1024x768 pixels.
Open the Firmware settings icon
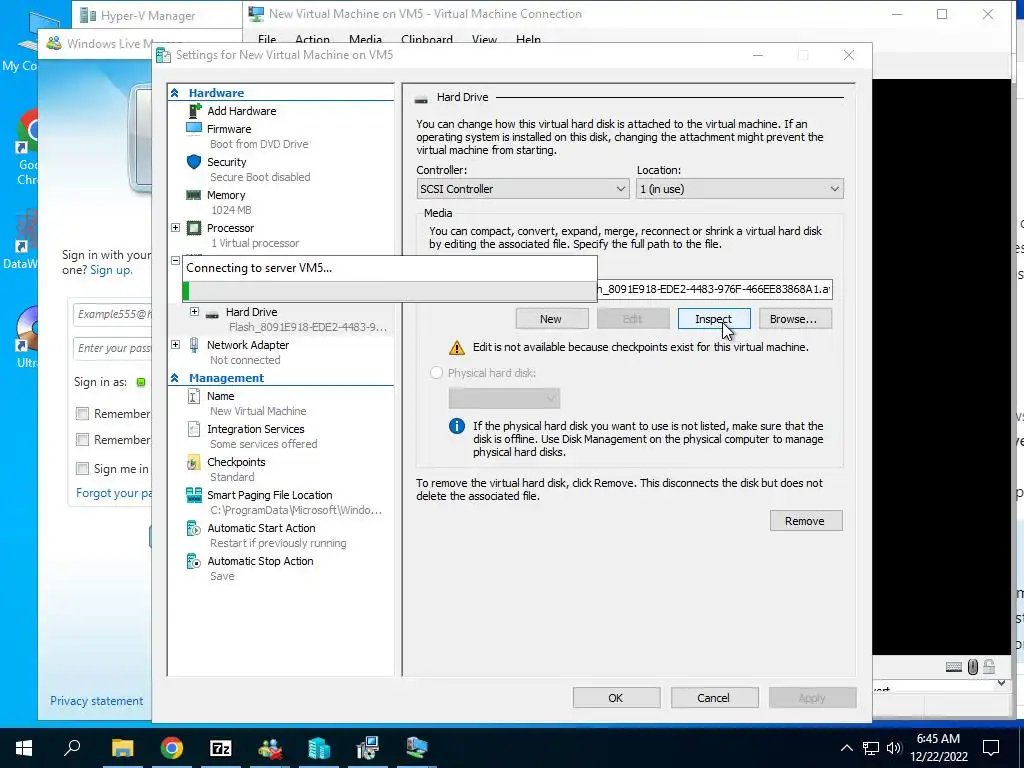pos(194,129)
